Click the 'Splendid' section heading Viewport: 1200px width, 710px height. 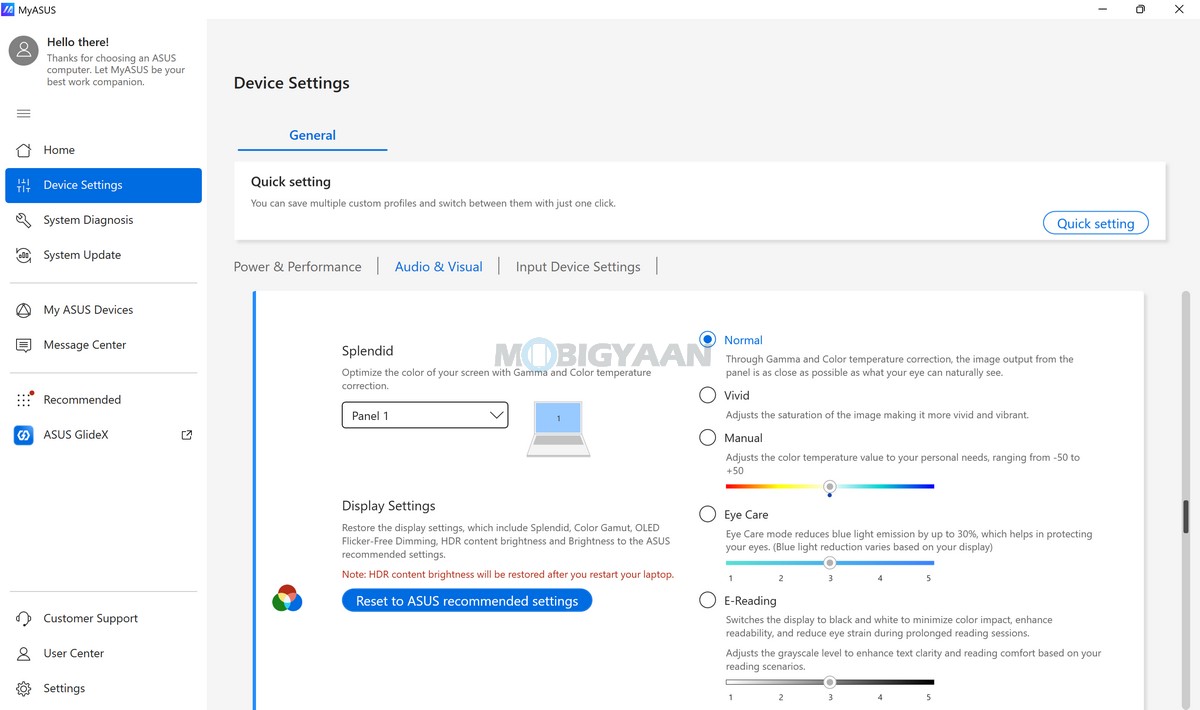tap(368, 351)
